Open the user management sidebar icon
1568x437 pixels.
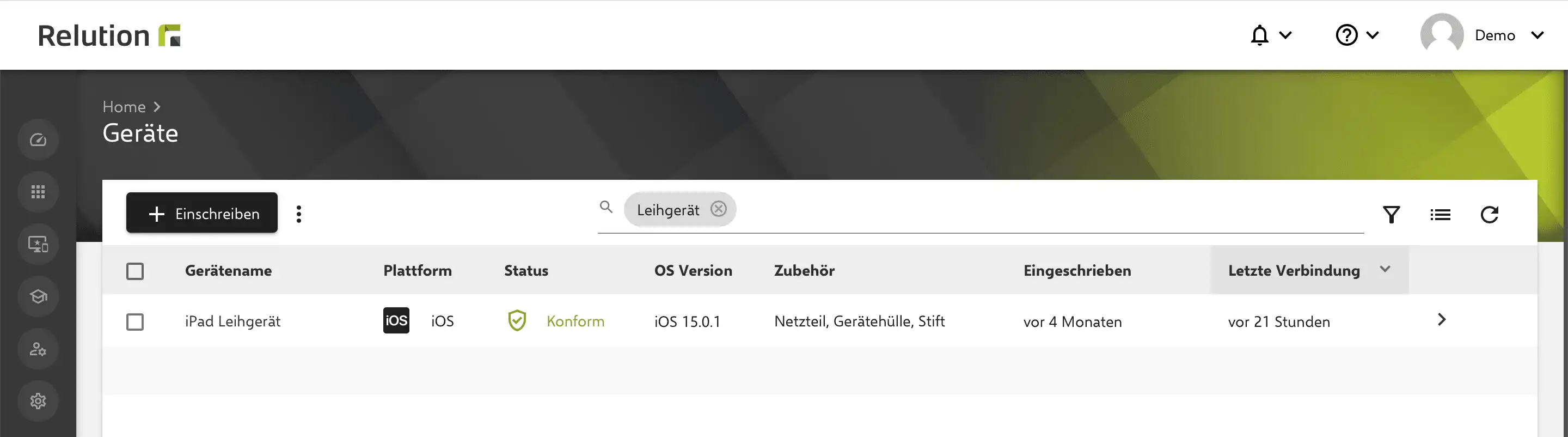click(x=38, y=349)
